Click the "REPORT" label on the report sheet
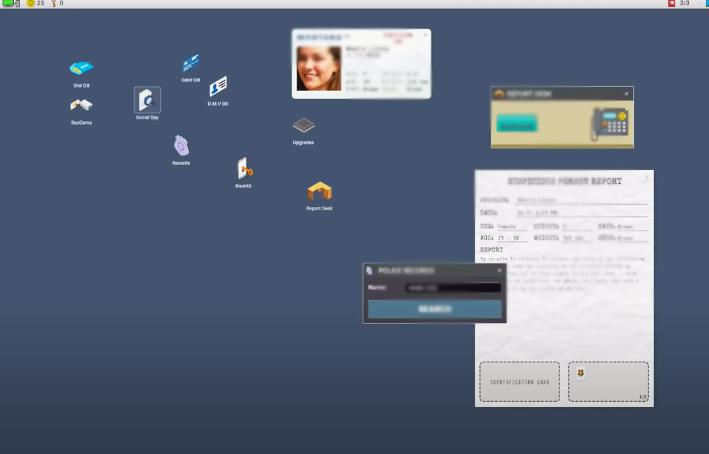The width and height of the screenshot is (709, 454). tap(492, 250)
